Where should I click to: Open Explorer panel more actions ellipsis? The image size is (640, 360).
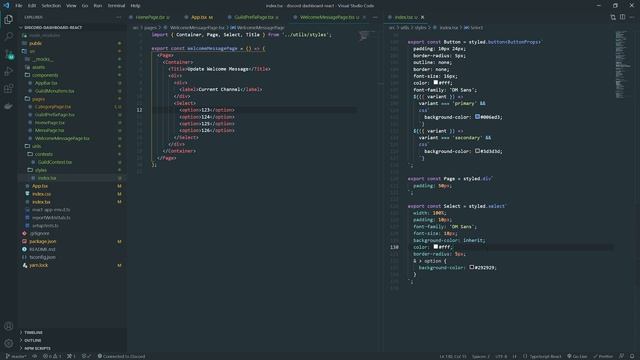118,17
